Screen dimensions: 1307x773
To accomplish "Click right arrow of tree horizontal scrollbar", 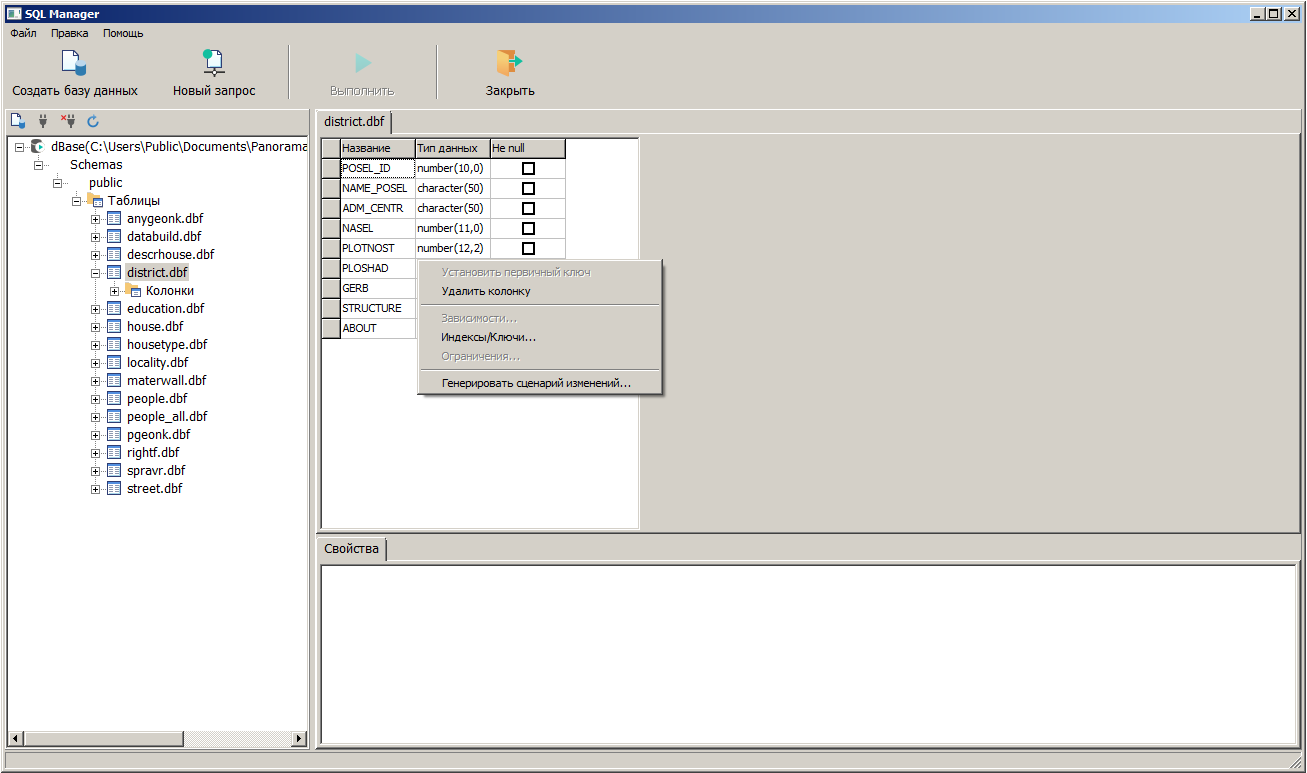I will coord(299,738).
